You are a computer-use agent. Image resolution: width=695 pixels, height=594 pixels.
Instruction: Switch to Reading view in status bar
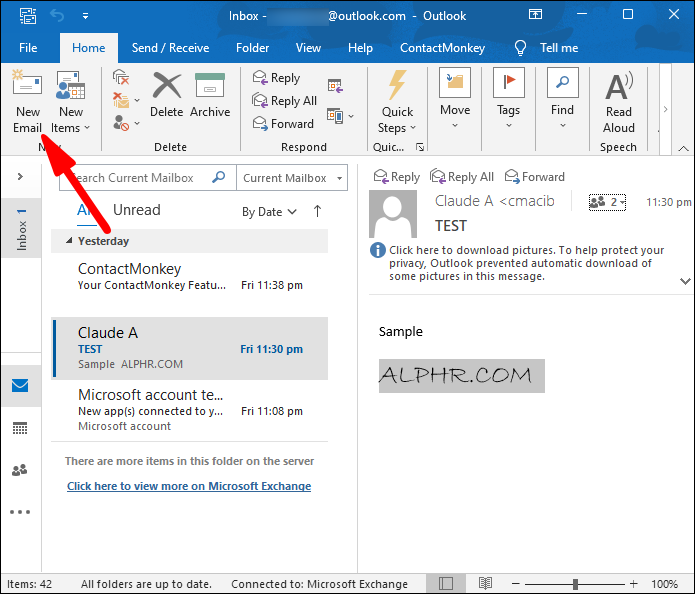point(485,583)
